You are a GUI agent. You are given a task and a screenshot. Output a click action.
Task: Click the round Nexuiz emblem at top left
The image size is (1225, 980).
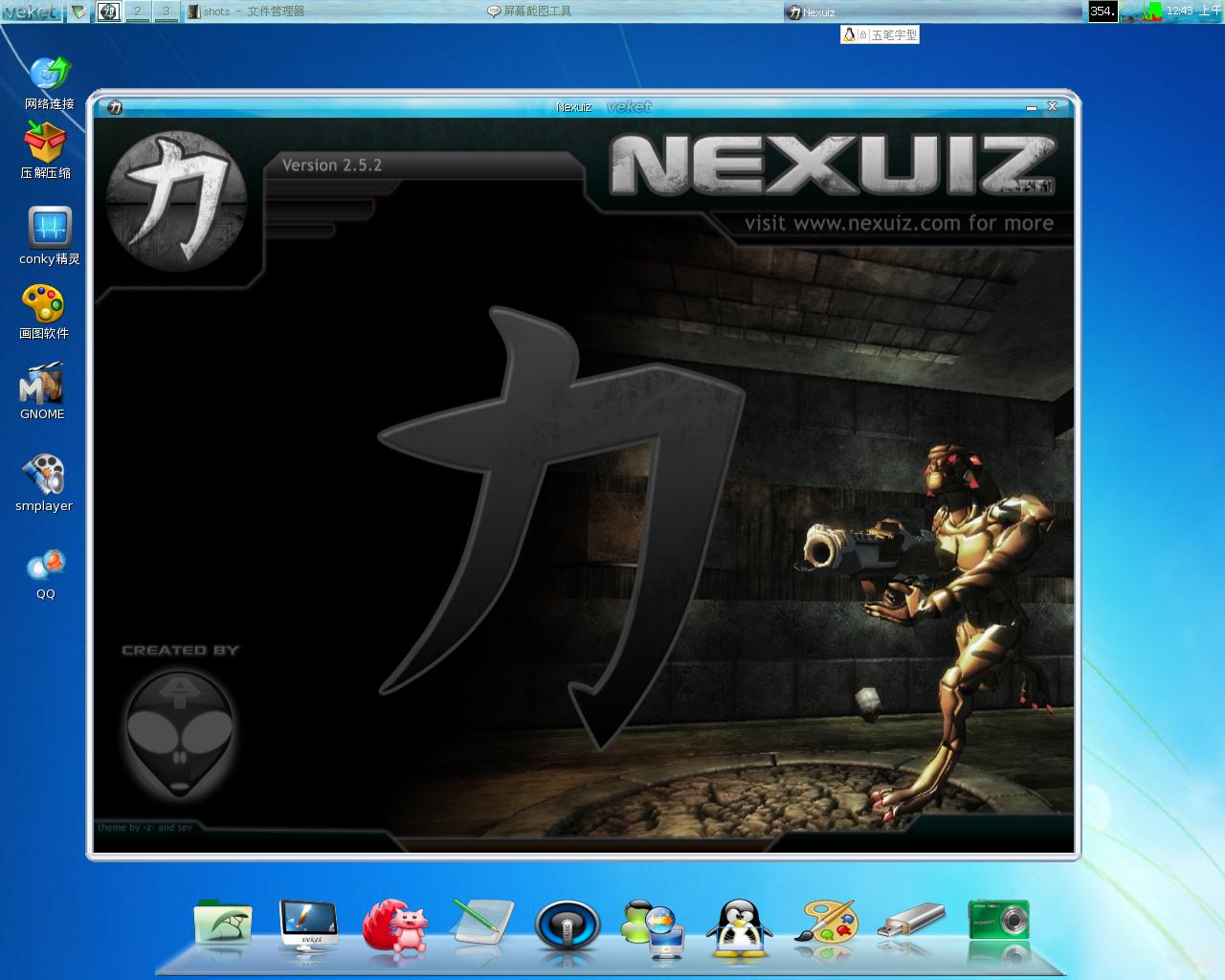tap(177, 199)
